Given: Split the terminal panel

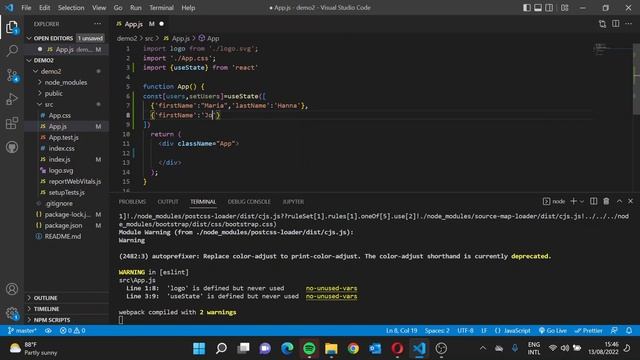Looking at the screenshot, I should point(593,201).
